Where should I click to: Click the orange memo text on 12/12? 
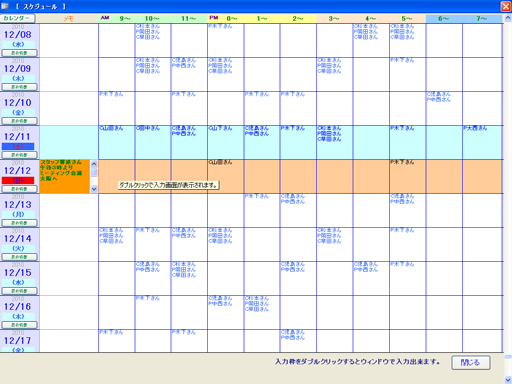tap(62, 170)
